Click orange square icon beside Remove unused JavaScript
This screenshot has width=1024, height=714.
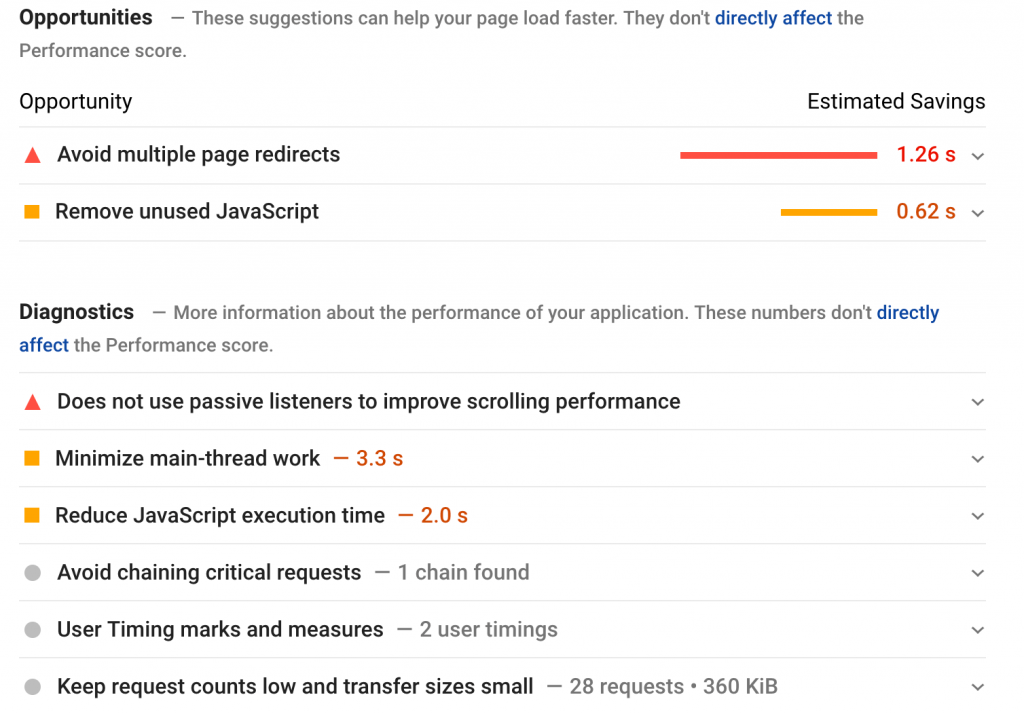point(32,212)
